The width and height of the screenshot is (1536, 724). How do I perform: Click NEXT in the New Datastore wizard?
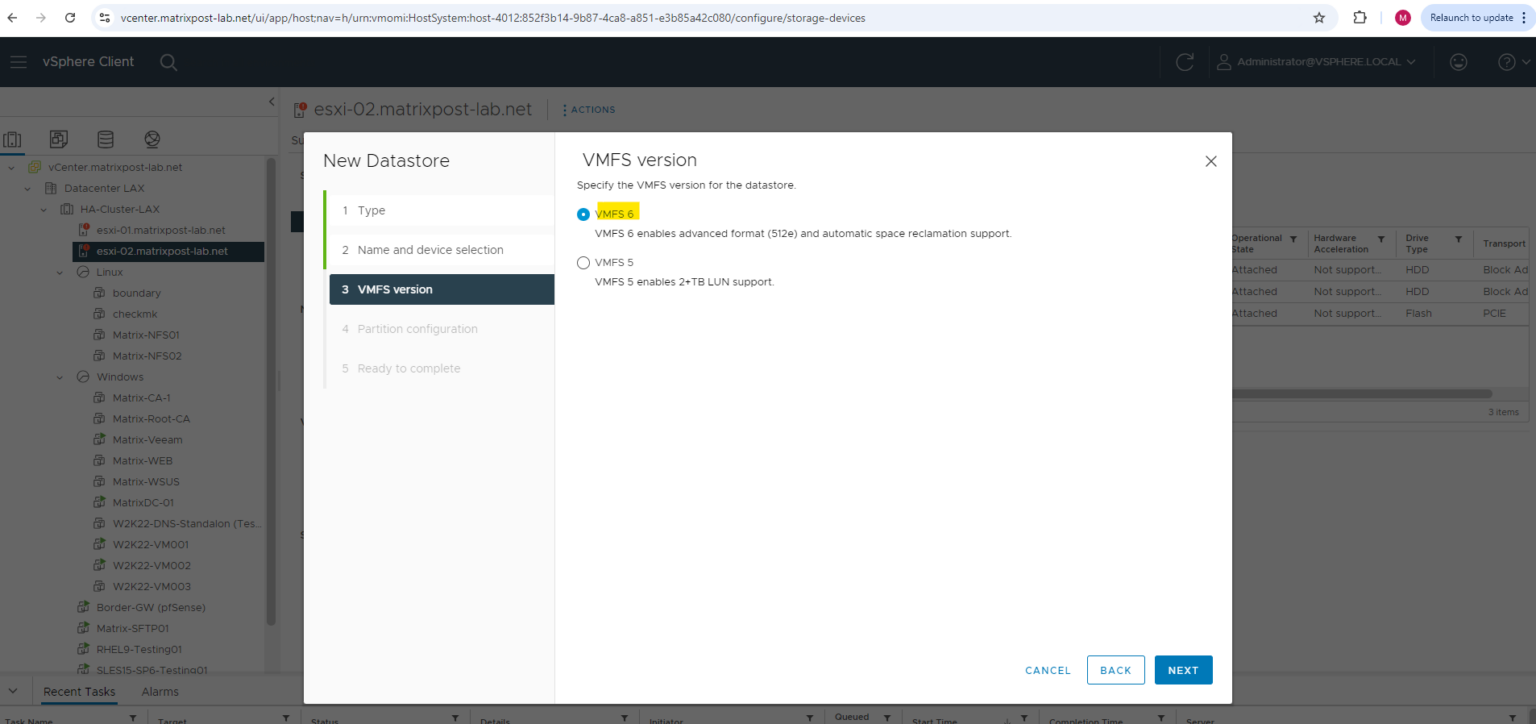1183,670
